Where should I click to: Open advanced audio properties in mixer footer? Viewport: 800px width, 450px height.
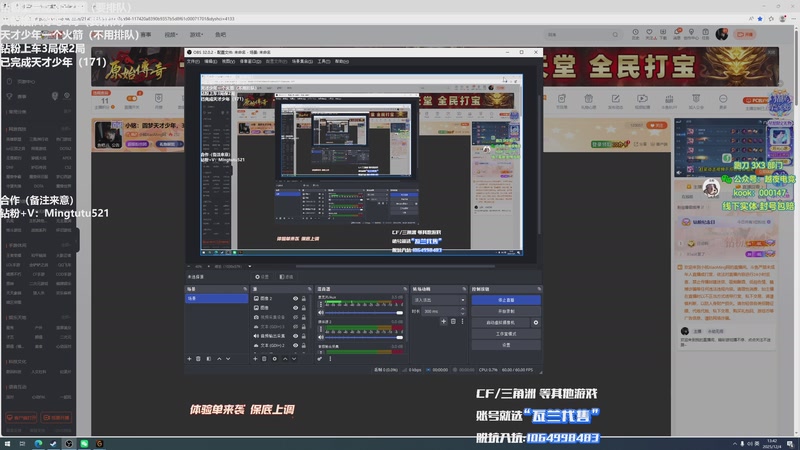click(x=320, y=359)
